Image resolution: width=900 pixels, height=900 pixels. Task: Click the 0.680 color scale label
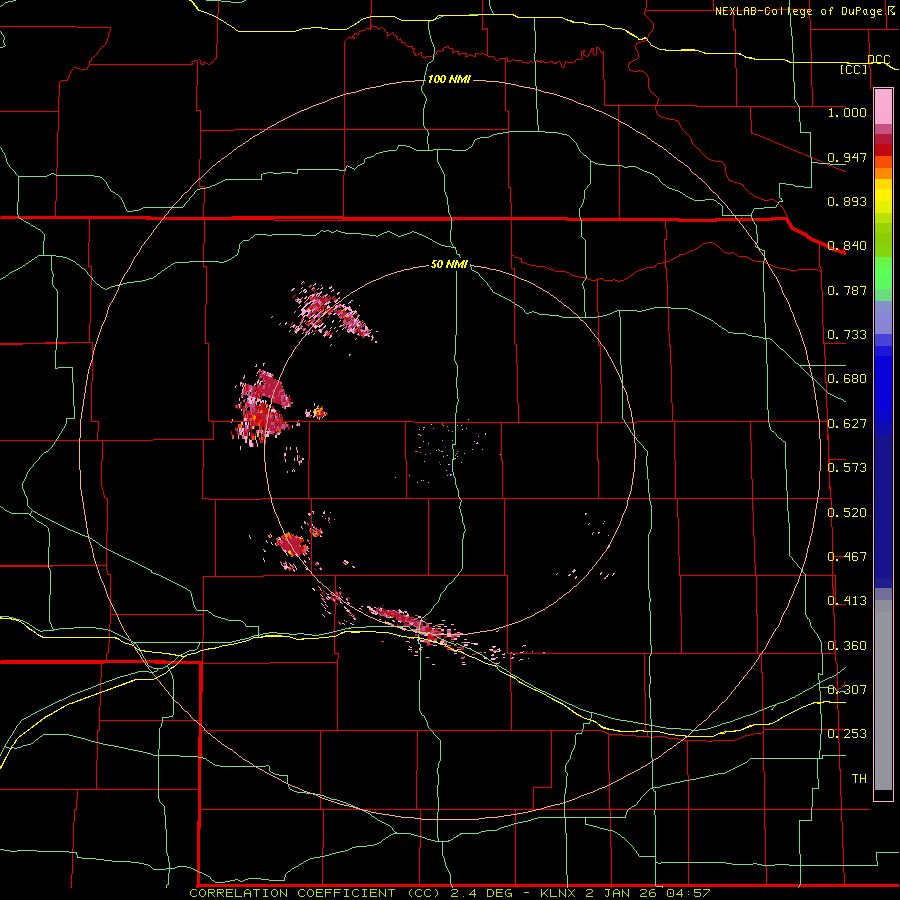click(847, 378)
